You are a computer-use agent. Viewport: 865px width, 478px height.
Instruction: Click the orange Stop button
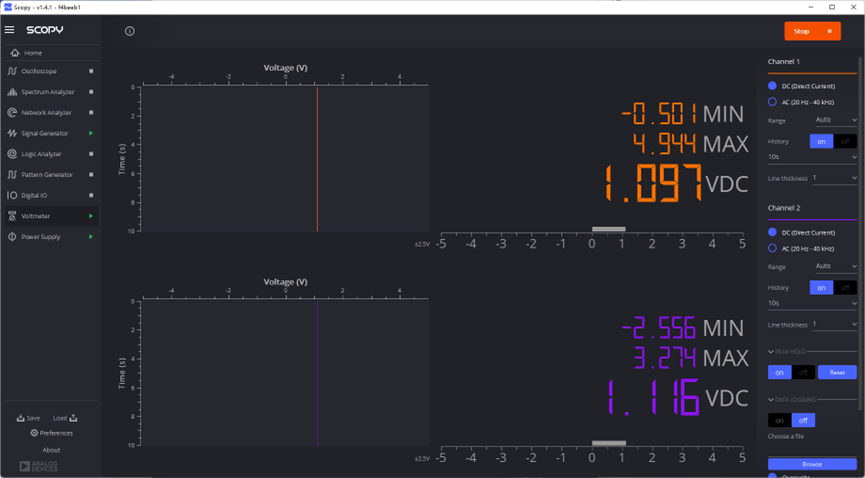point(813,31)
